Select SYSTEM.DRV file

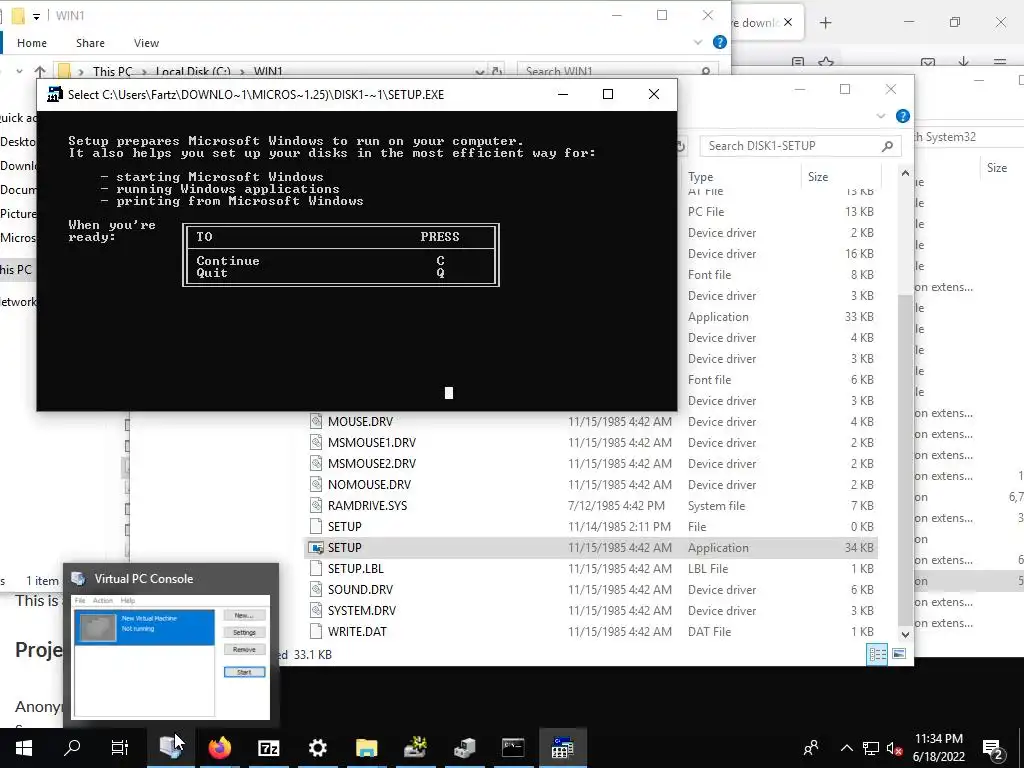point(362,611)
